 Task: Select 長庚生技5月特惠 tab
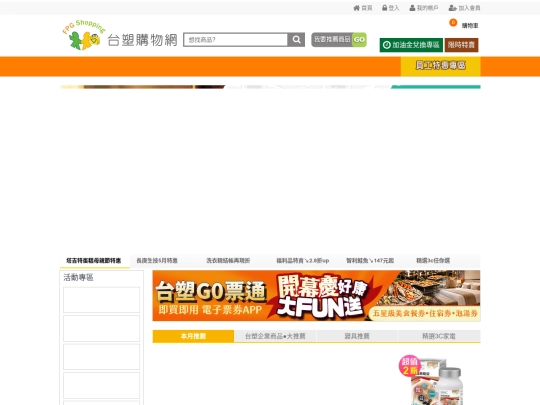coord(157,261)
